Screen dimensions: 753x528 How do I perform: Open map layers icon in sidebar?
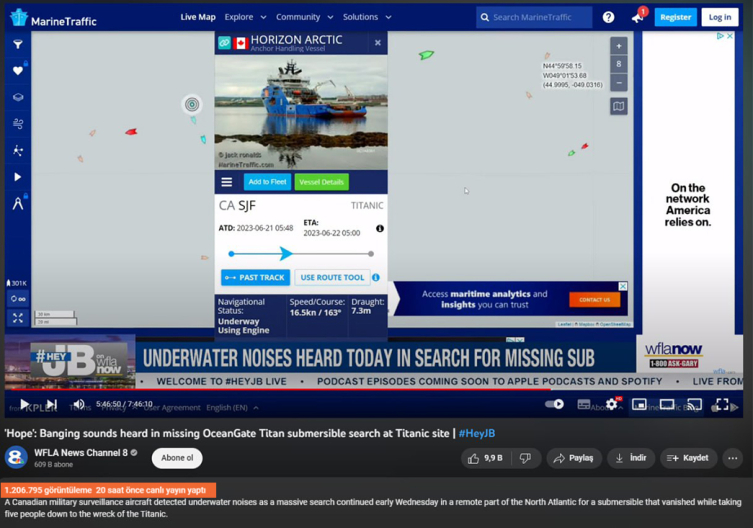17,98
